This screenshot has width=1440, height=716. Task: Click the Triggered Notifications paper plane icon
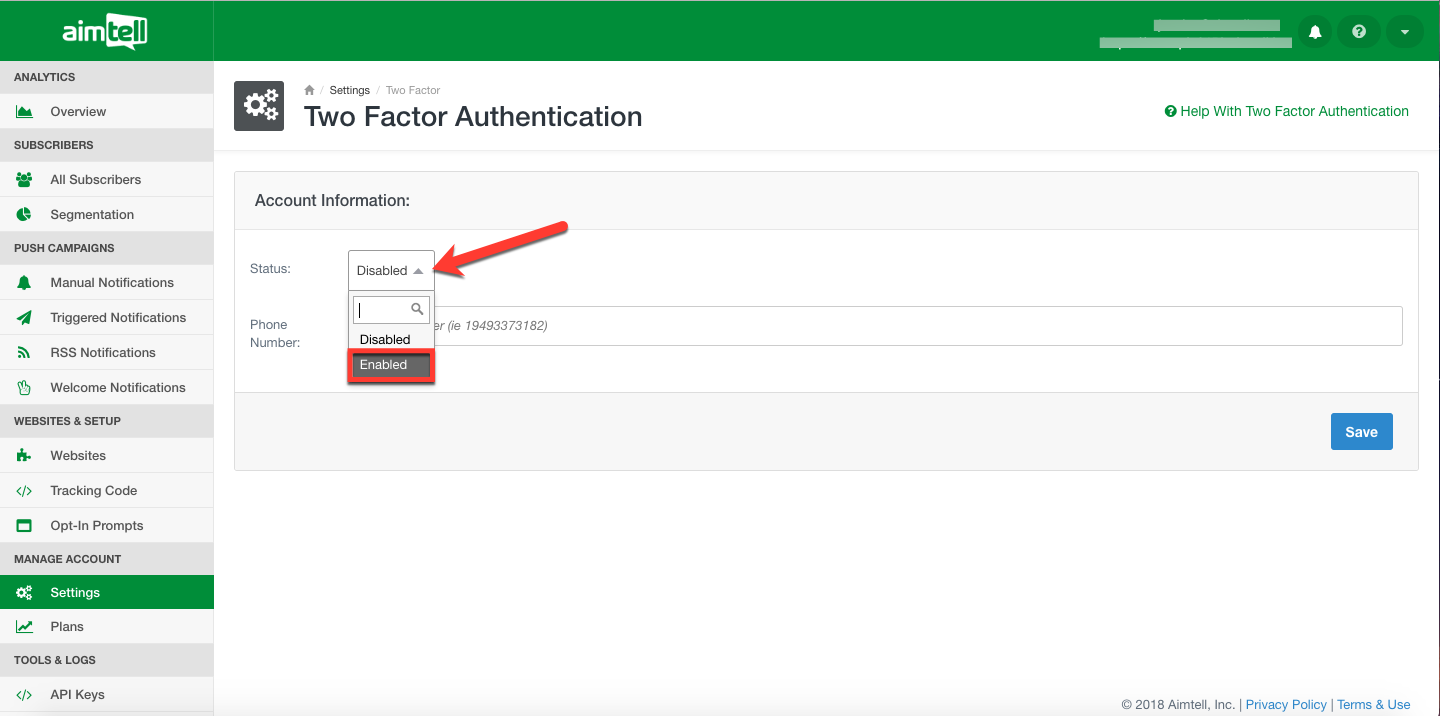[x=24, y=318]
